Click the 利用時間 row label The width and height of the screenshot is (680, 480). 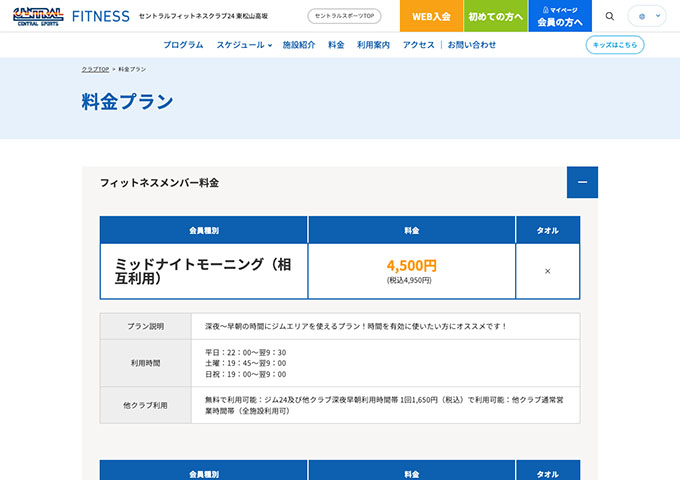(145, 363)
